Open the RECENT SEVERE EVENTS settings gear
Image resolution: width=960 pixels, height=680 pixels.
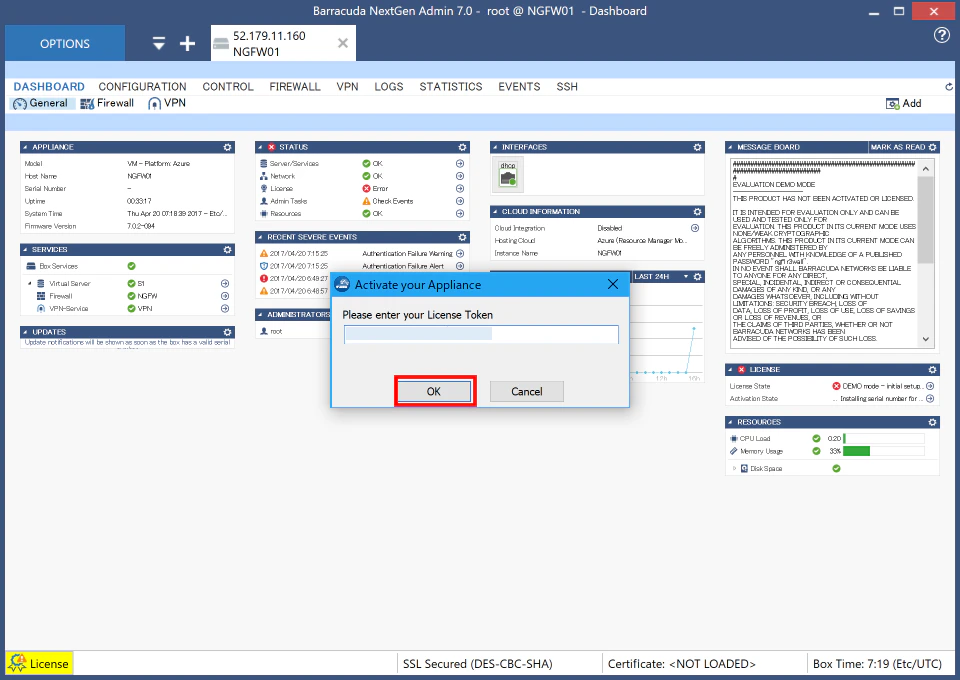(462, 237)
